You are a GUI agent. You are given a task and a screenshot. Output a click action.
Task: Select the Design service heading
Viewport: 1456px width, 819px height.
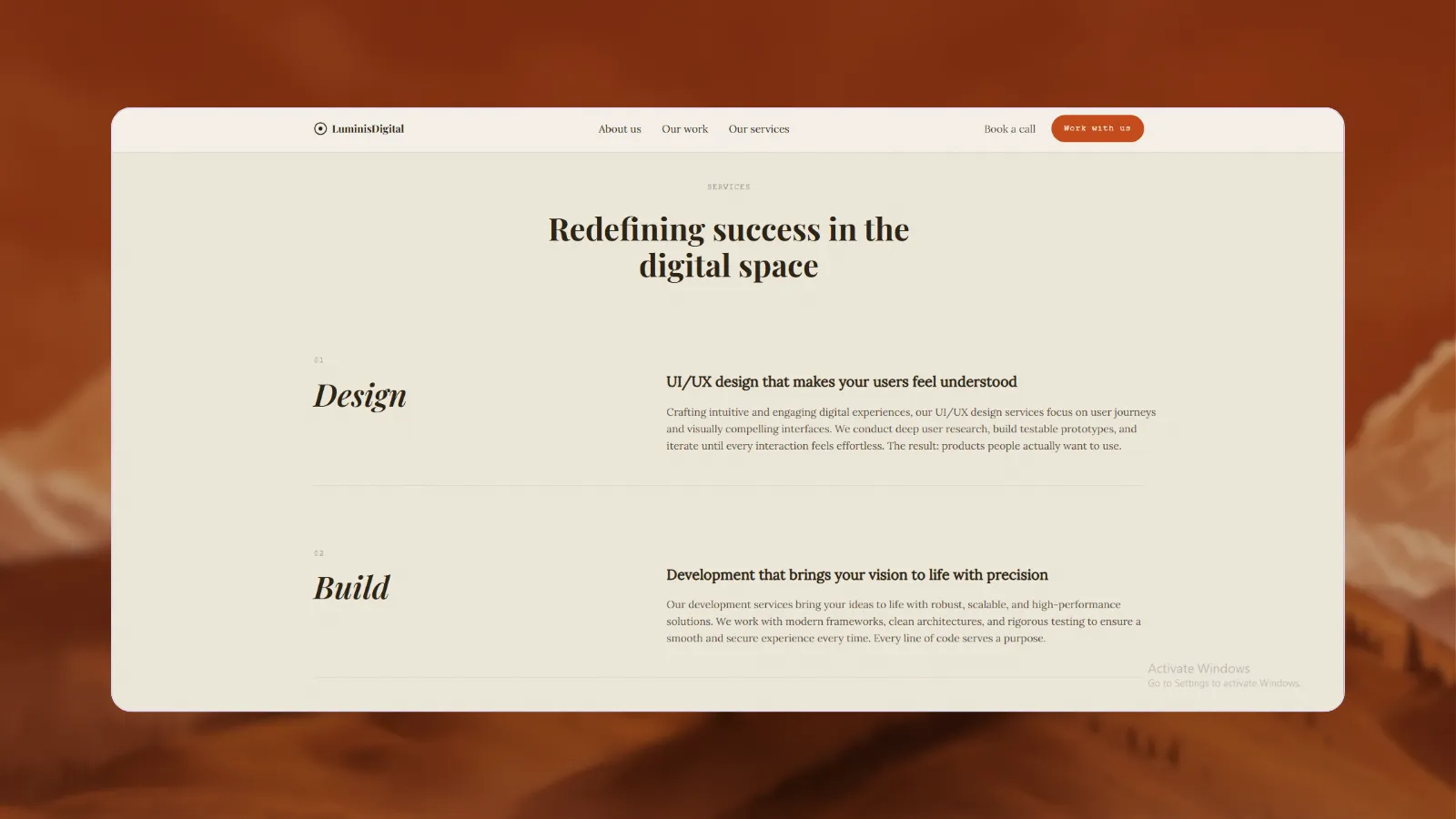tap(359, 395)
